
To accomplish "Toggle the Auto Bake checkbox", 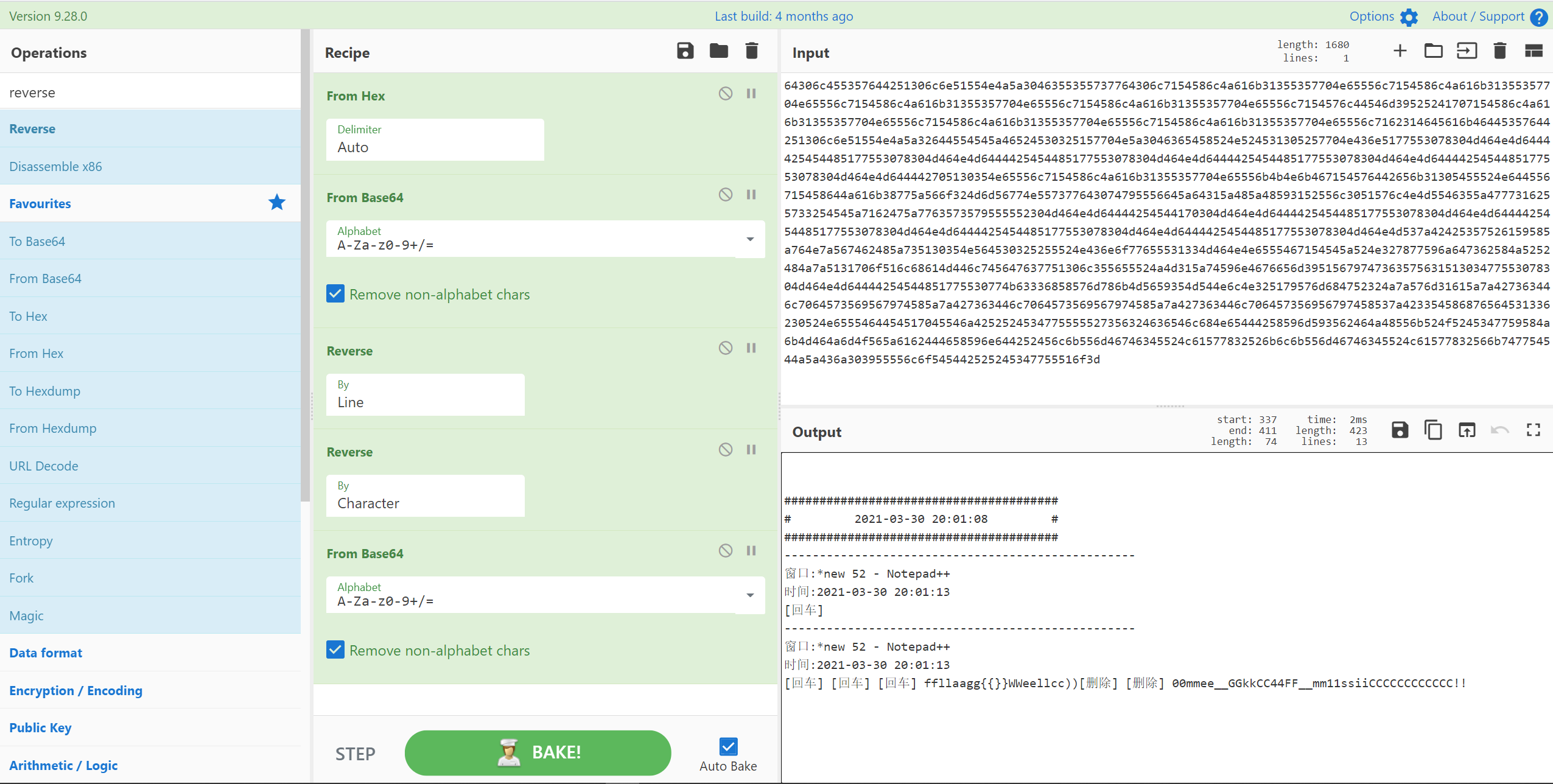I will coord(728,746).
